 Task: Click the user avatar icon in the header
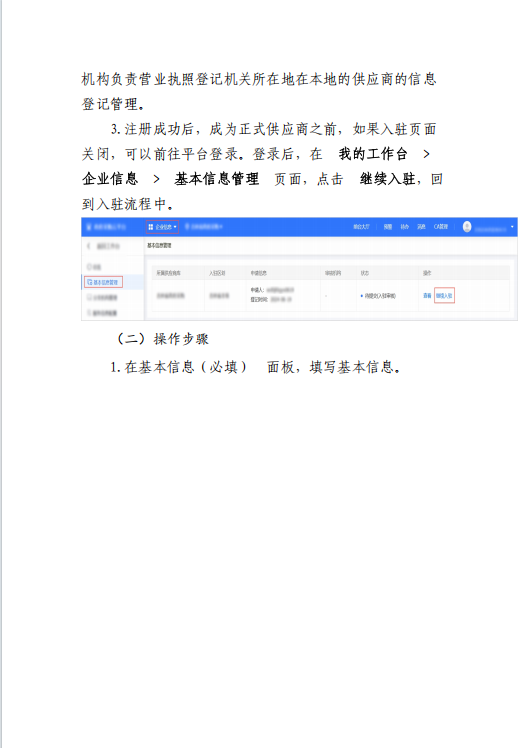click(x=467, y=227)
